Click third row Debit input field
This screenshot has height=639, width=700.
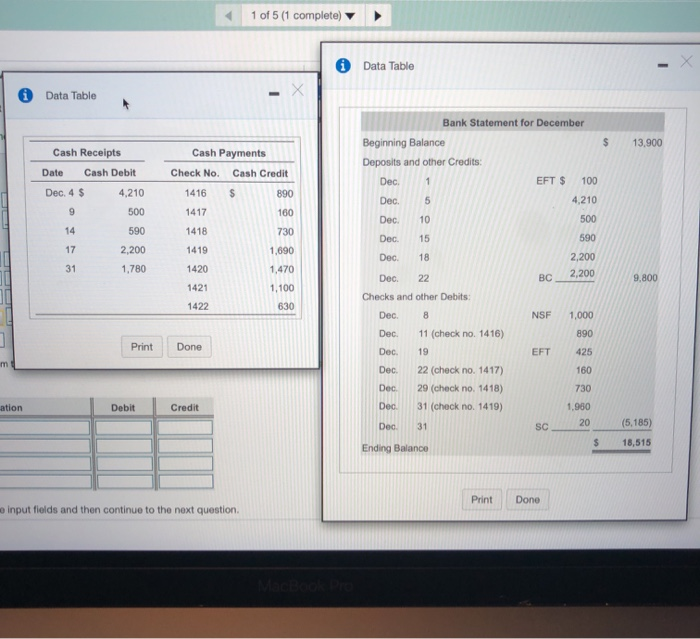124,464
